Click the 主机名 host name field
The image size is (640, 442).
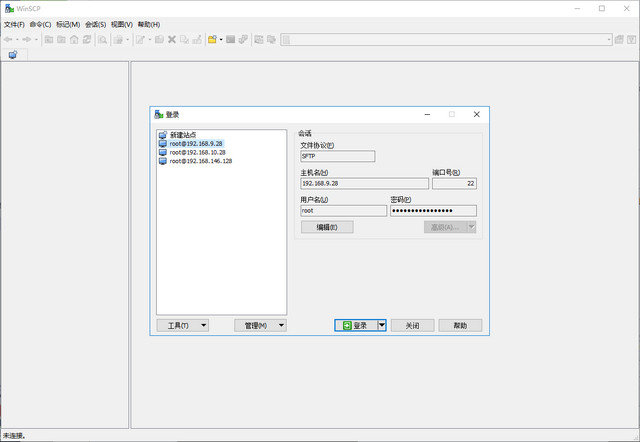coord(364,184)
